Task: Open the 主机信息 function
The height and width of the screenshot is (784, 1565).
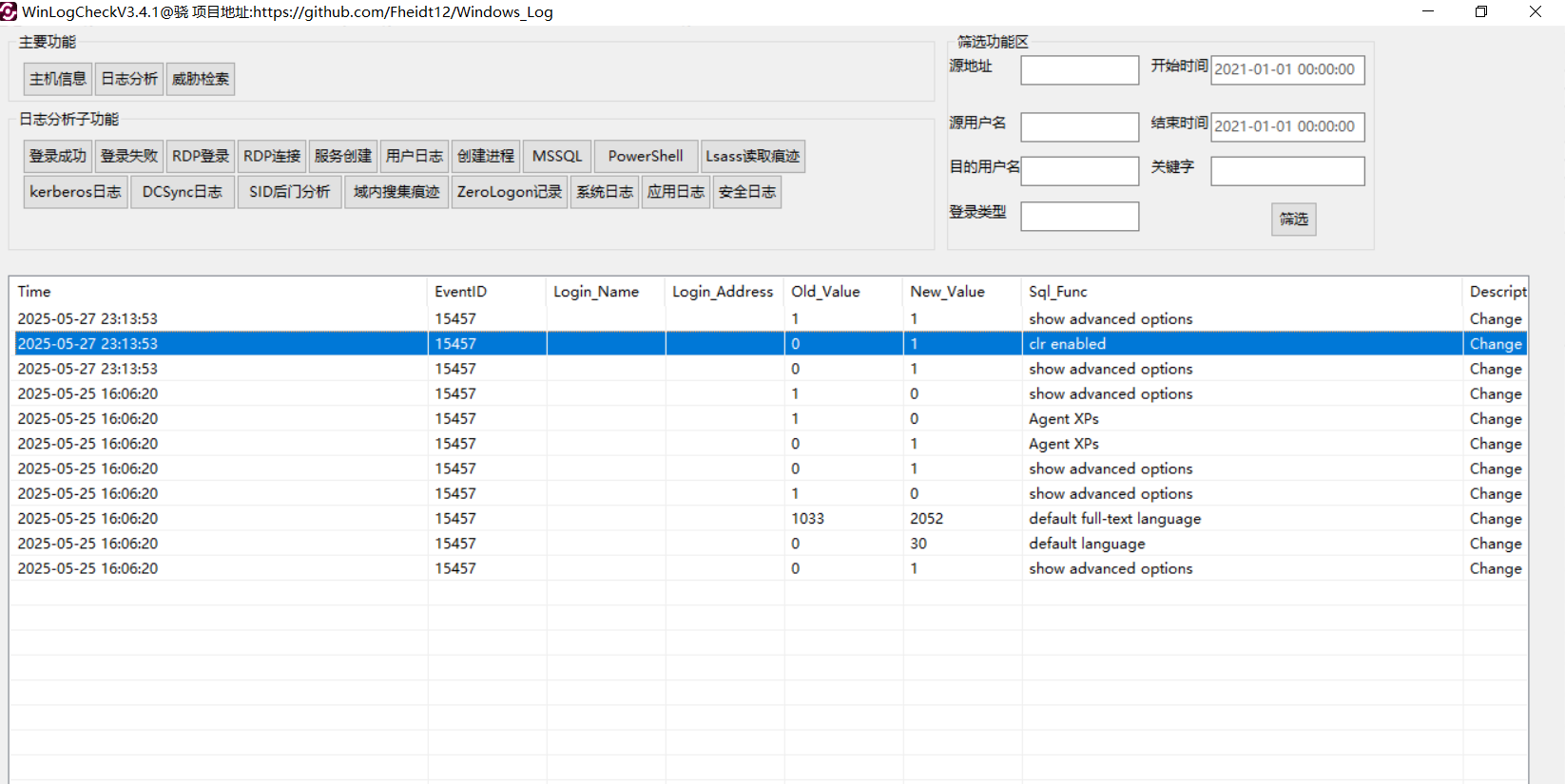Action: click(x=58, y=79)
